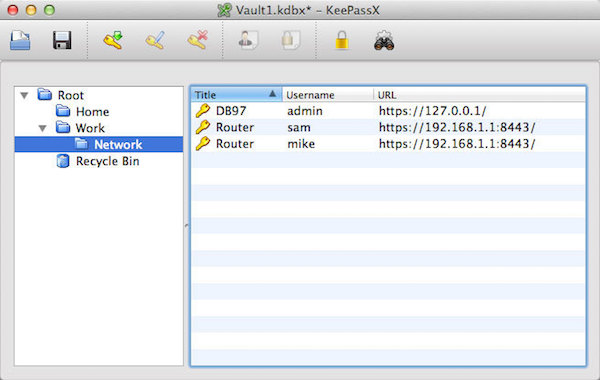This screenshot has width=600, height=380.
Task: Zoom the window with the green button
Action: (x=49, y=10)
